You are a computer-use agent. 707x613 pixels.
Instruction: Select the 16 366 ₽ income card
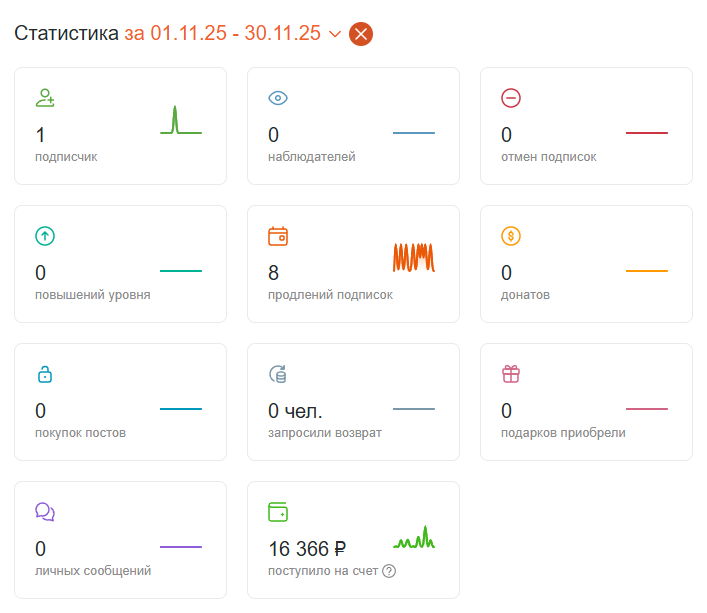point(354,540)
